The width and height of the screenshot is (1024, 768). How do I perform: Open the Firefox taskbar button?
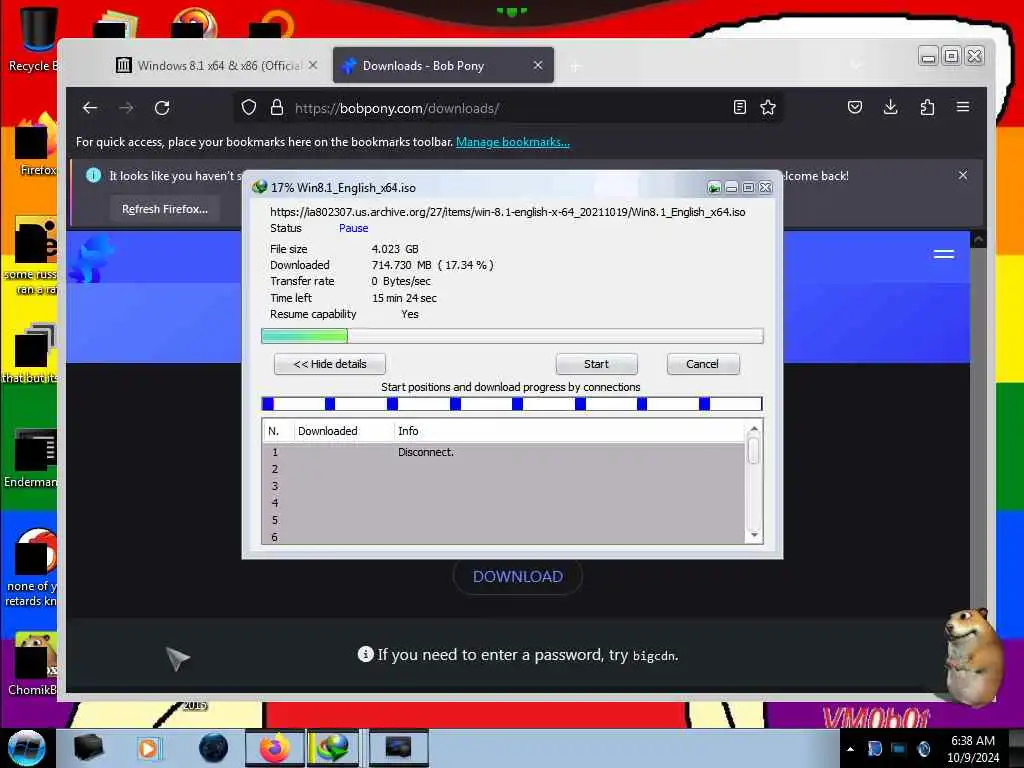275,748
